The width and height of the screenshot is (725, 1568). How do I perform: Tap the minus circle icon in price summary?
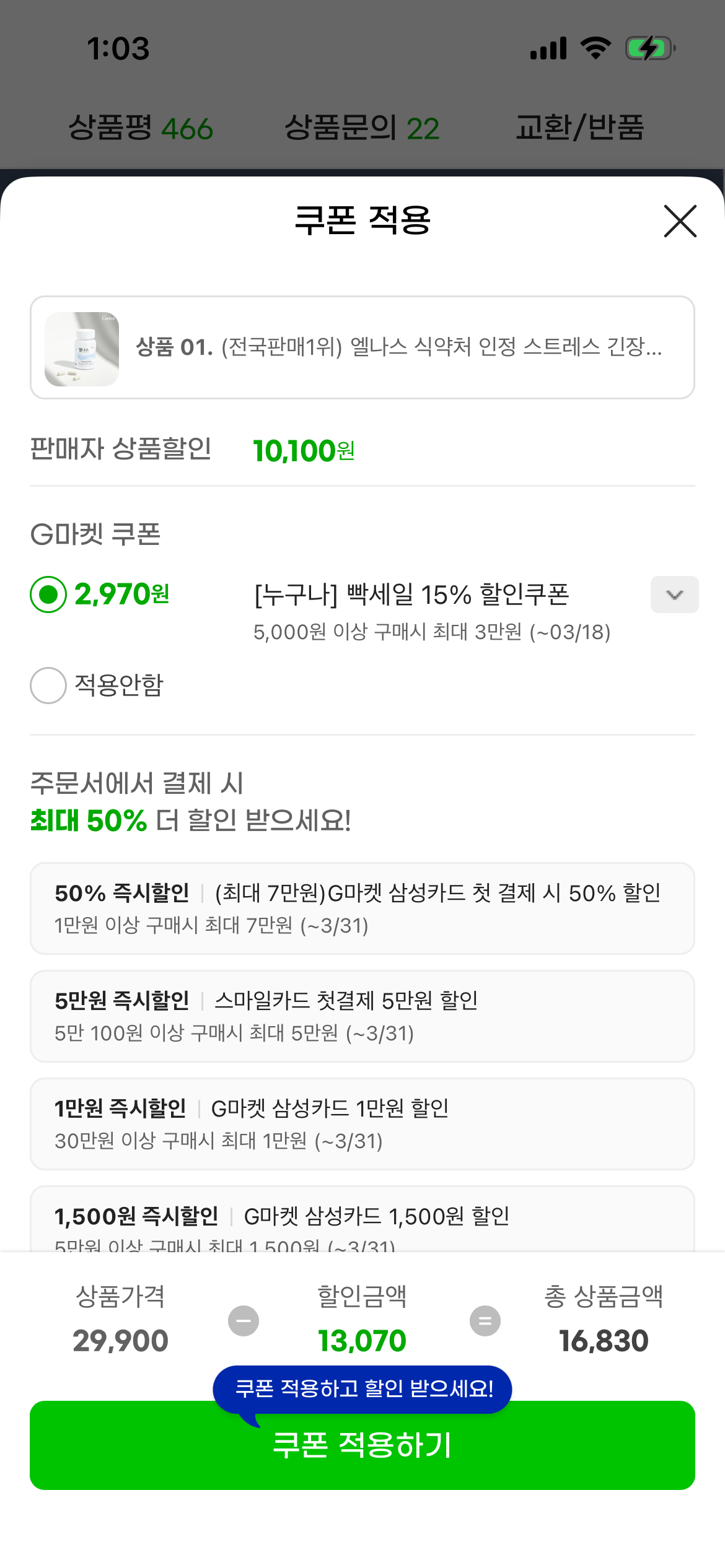[244, 1321]
